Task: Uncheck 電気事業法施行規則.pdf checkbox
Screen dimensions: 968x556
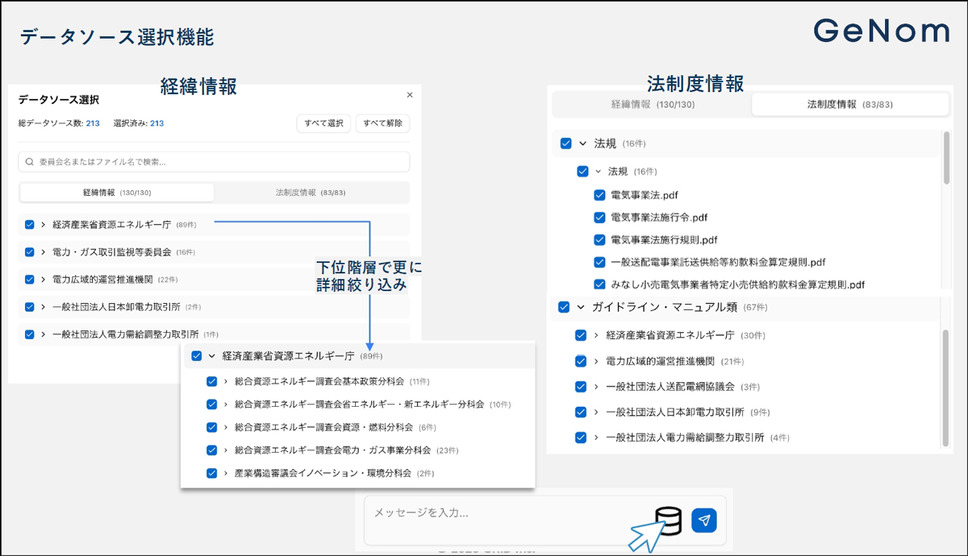Action: (600, 240)
